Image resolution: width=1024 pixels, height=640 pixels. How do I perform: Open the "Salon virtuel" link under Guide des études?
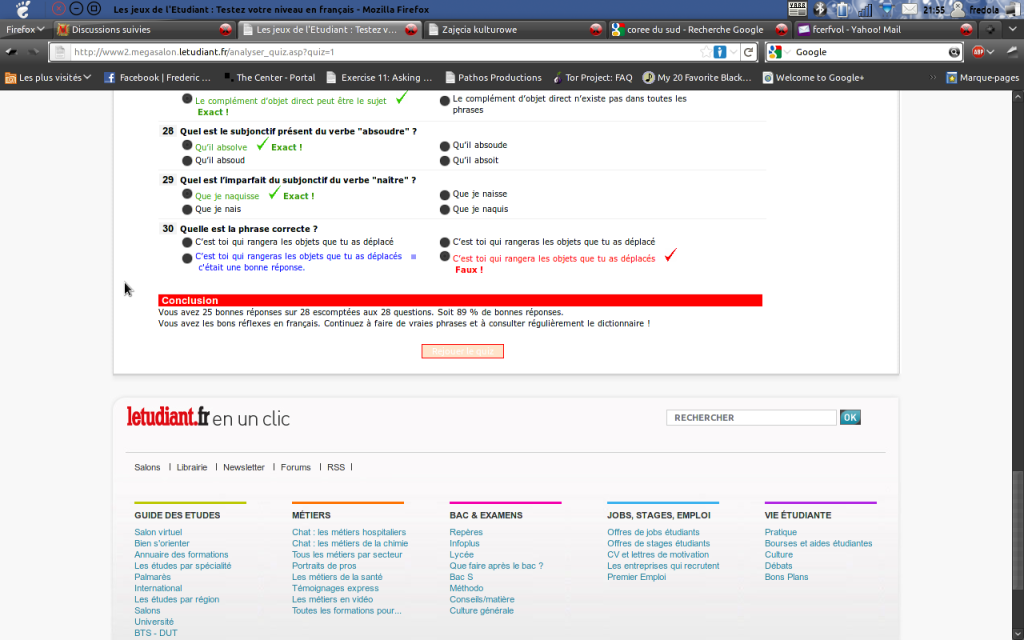(x=158, y=532)
